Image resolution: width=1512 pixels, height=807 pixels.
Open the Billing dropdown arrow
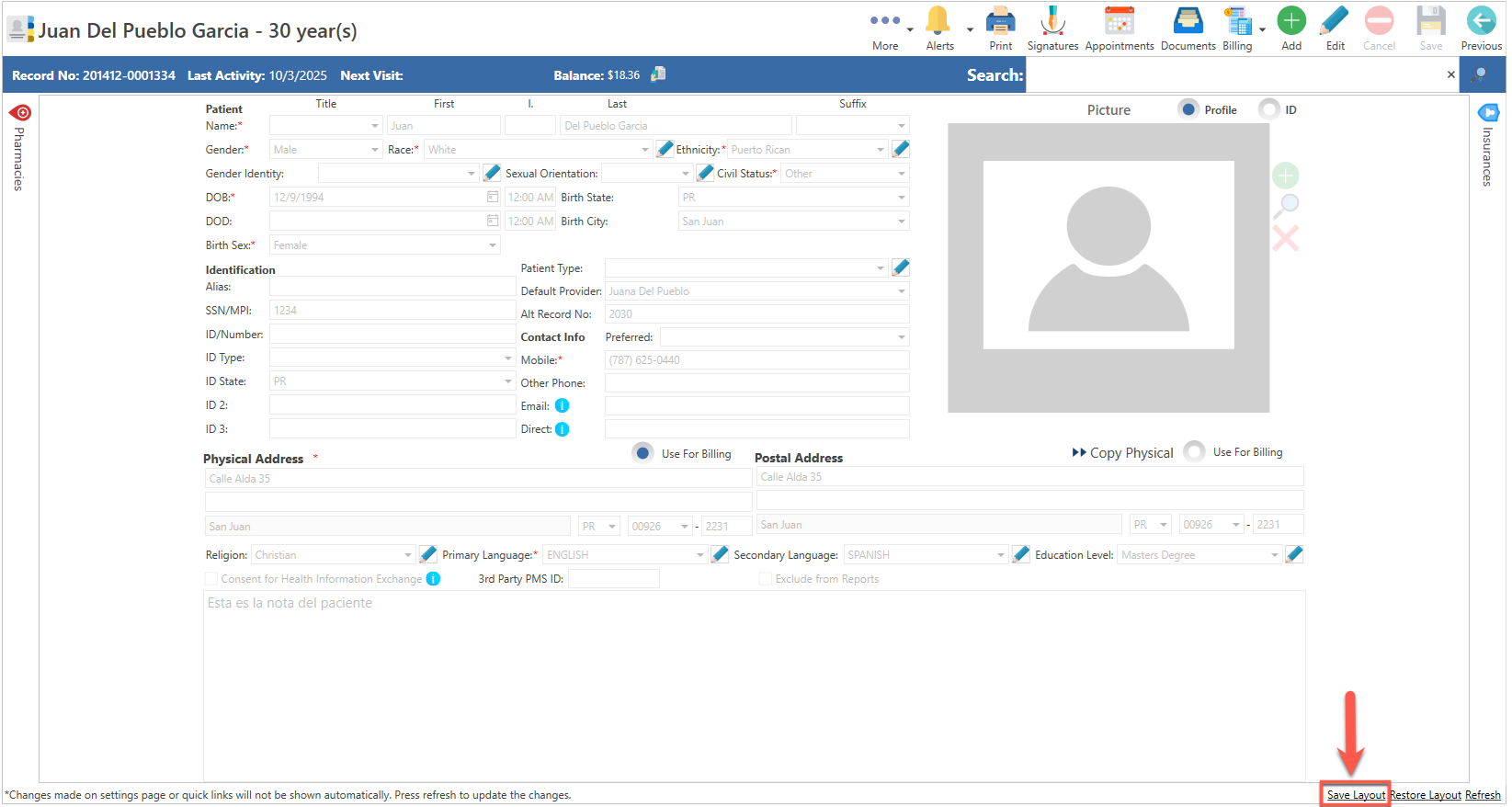tap(1262, 29)
